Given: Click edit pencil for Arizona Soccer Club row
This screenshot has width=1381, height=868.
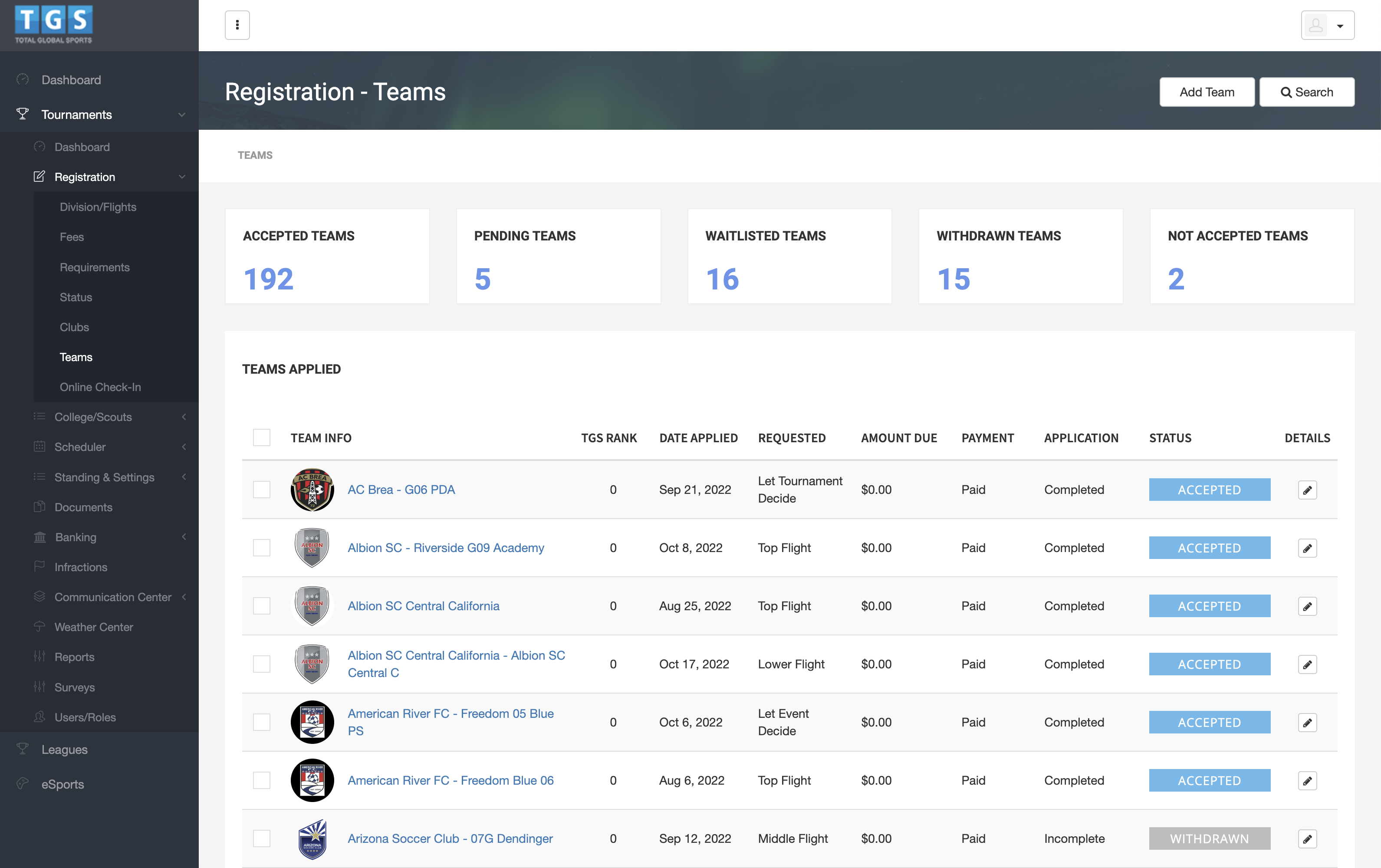Looking at the screenshot, I should coord(1307,839).
